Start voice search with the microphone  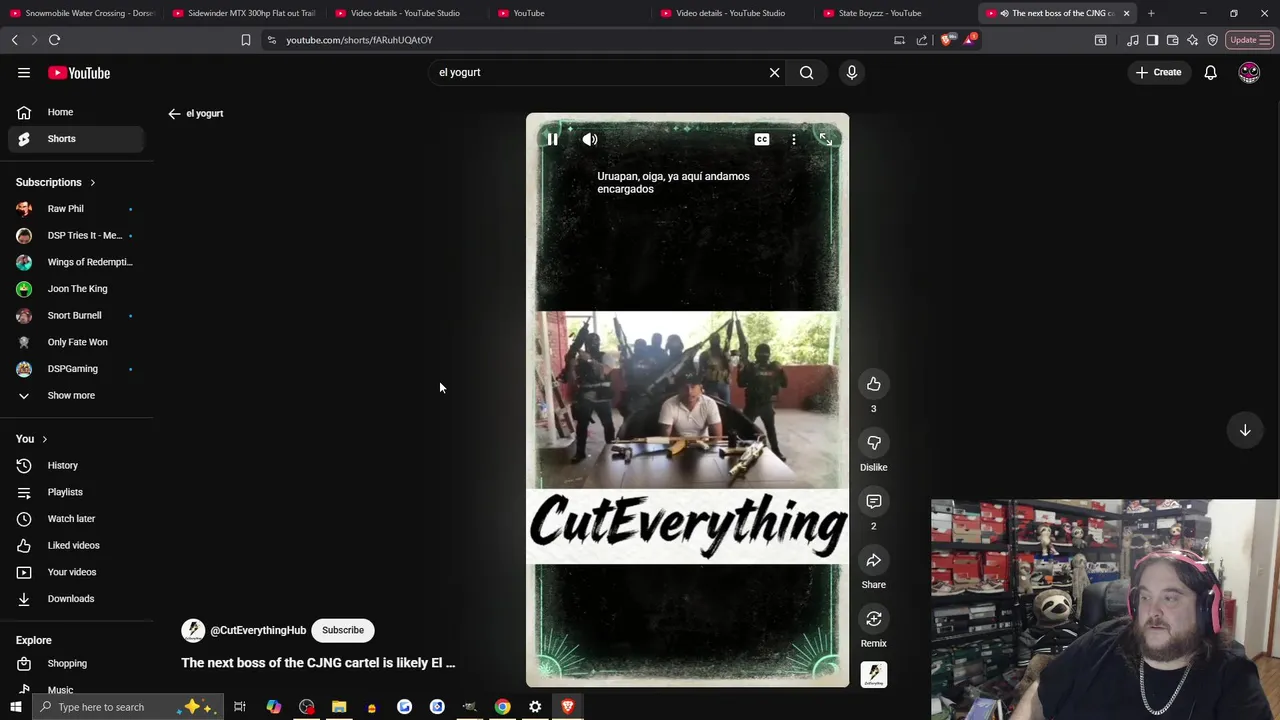[x=852, y=72]
